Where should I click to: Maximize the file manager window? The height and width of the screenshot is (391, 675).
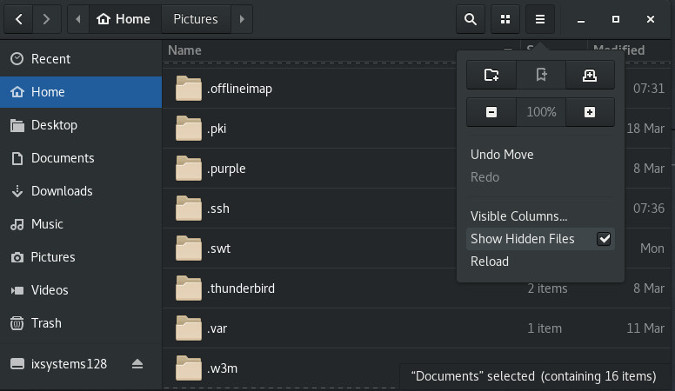(616, 19)
